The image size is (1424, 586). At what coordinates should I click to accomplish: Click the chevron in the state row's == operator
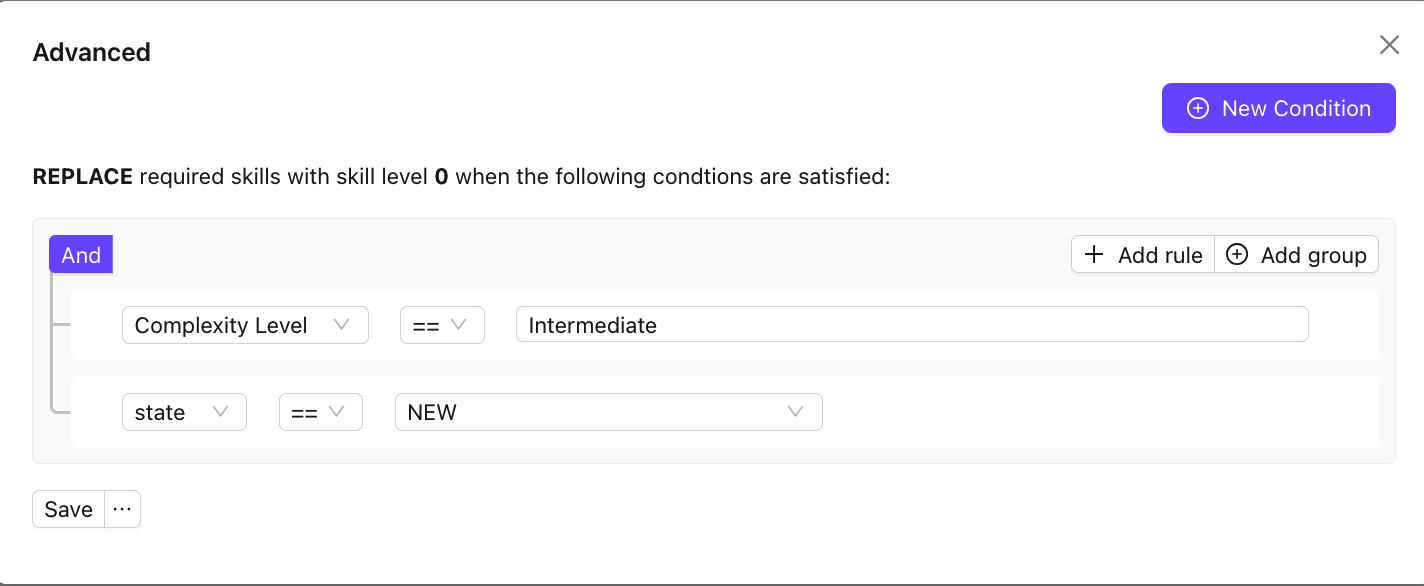click(x=337, y=412)
